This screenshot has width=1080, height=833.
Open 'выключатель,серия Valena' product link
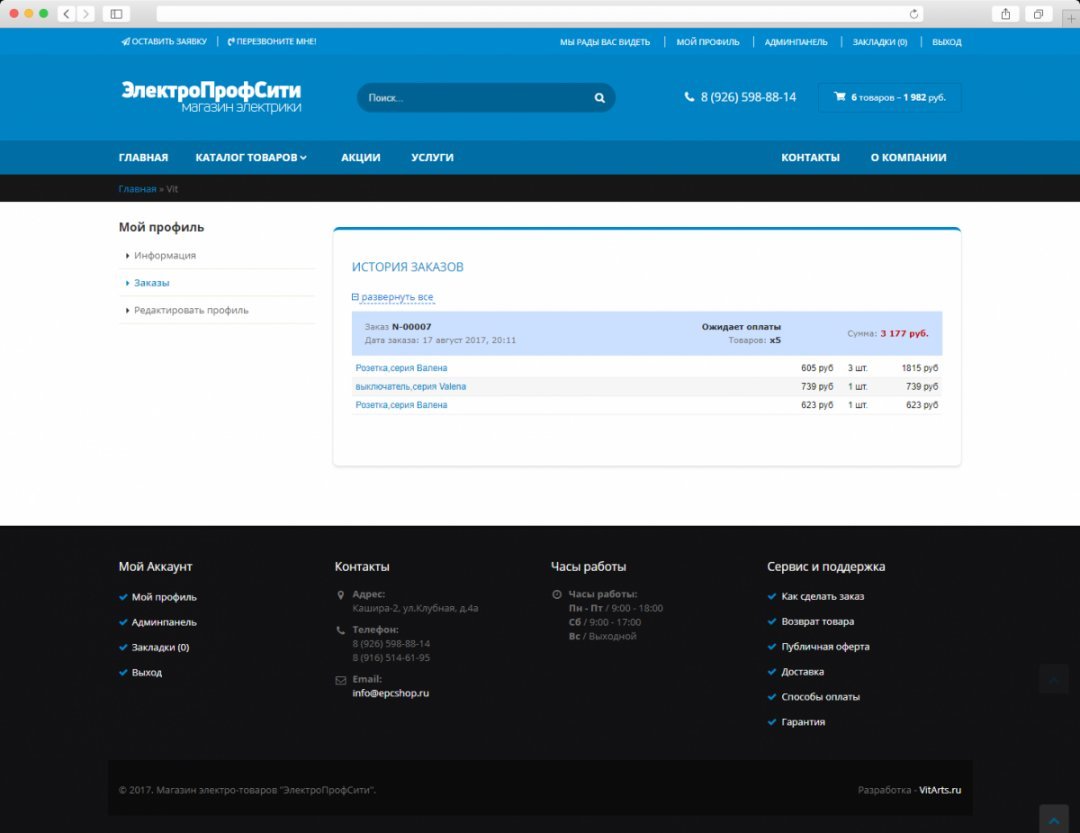pyautogui.click(x=411, y=386)
